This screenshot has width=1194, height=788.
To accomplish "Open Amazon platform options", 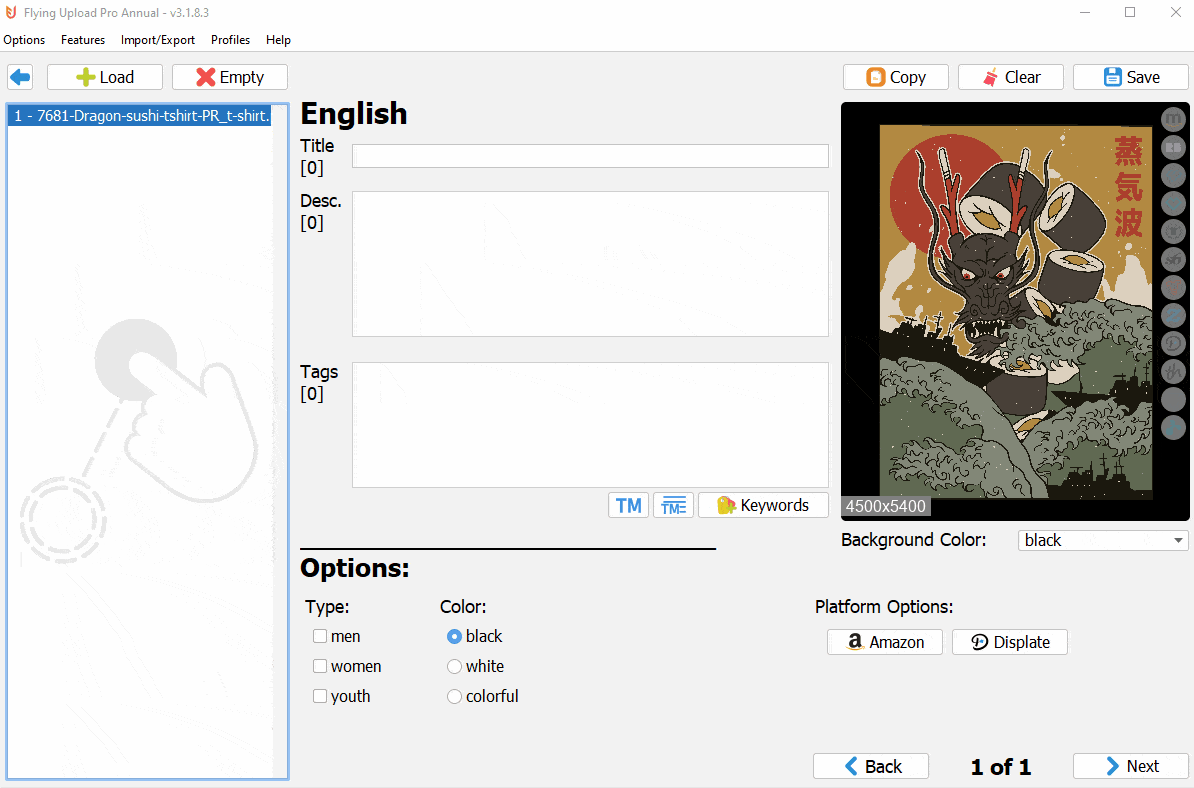I will tap(885, 642).
